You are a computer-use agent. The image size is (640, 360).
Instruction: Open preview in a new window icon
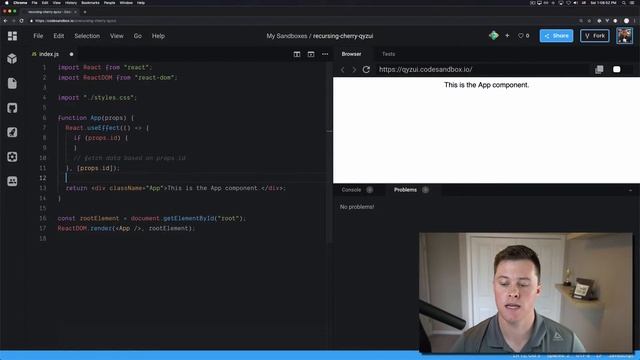tap(599, 69)
